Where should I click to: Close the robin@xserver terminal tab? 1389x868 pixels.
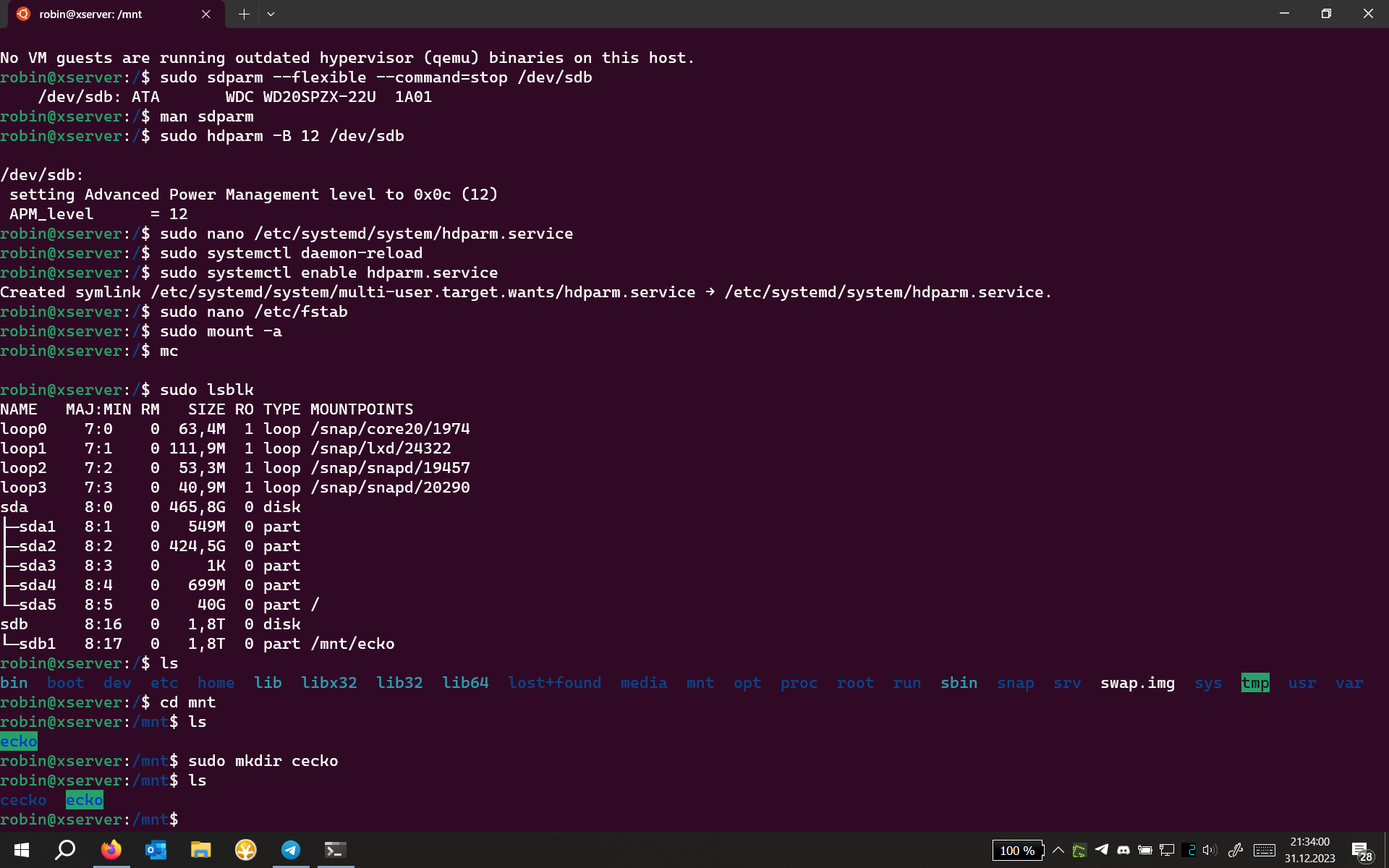(206, 14)
